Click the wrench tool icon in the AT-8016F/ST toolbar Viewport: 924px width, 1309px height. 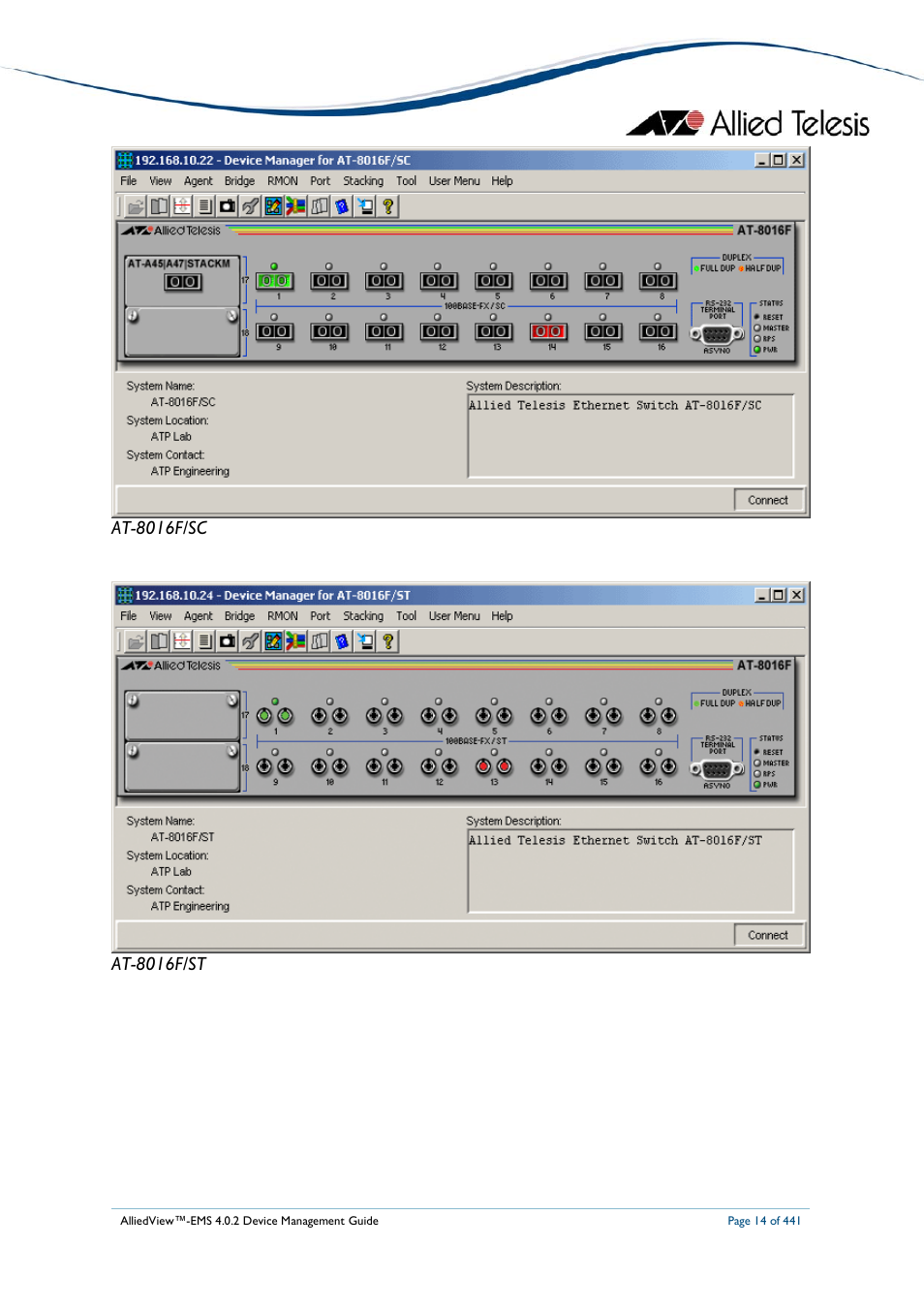click(x=251, y=641)
